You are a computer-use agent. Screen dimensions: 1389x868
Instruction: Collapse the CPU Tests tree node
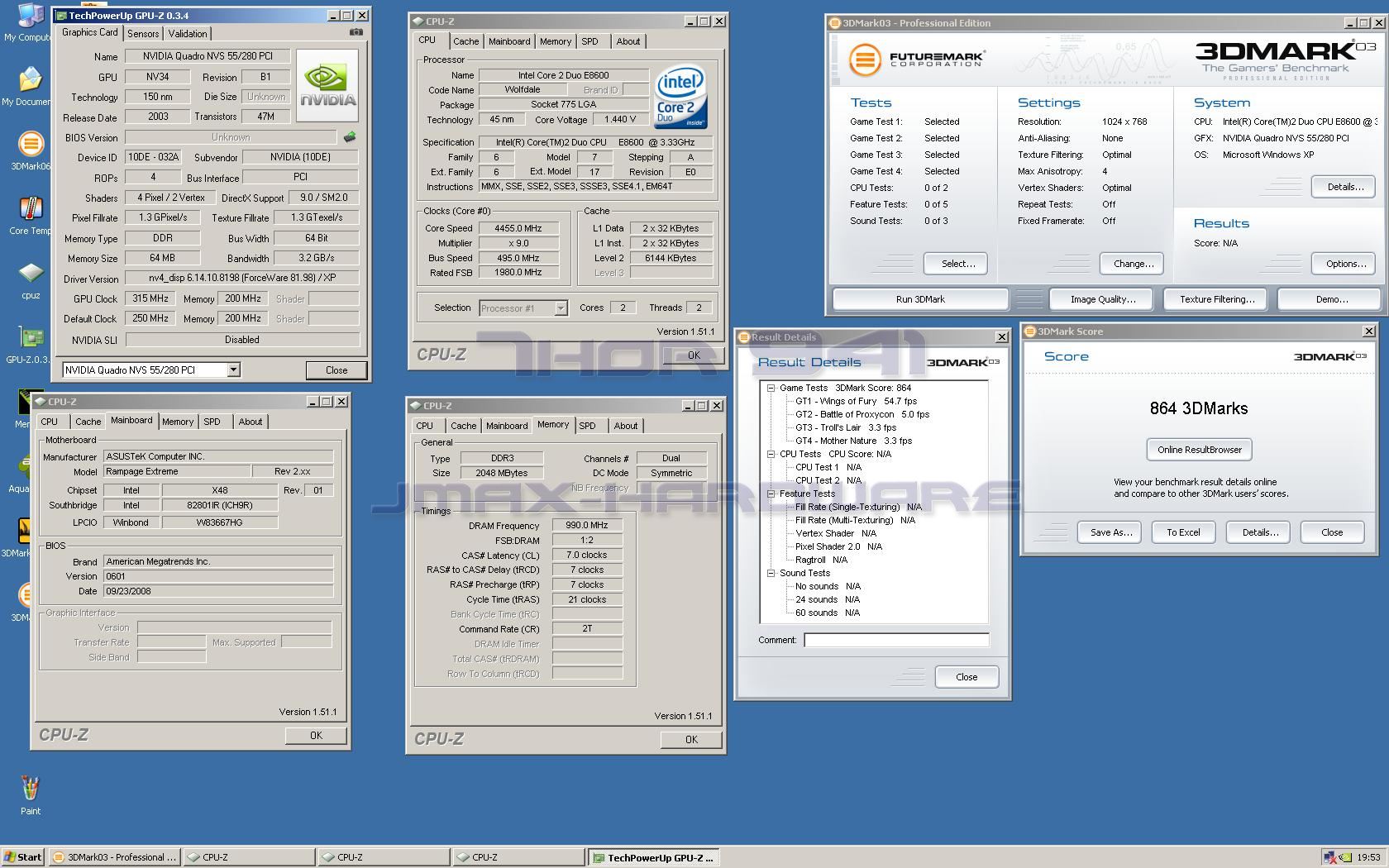(x=771, y=454)
